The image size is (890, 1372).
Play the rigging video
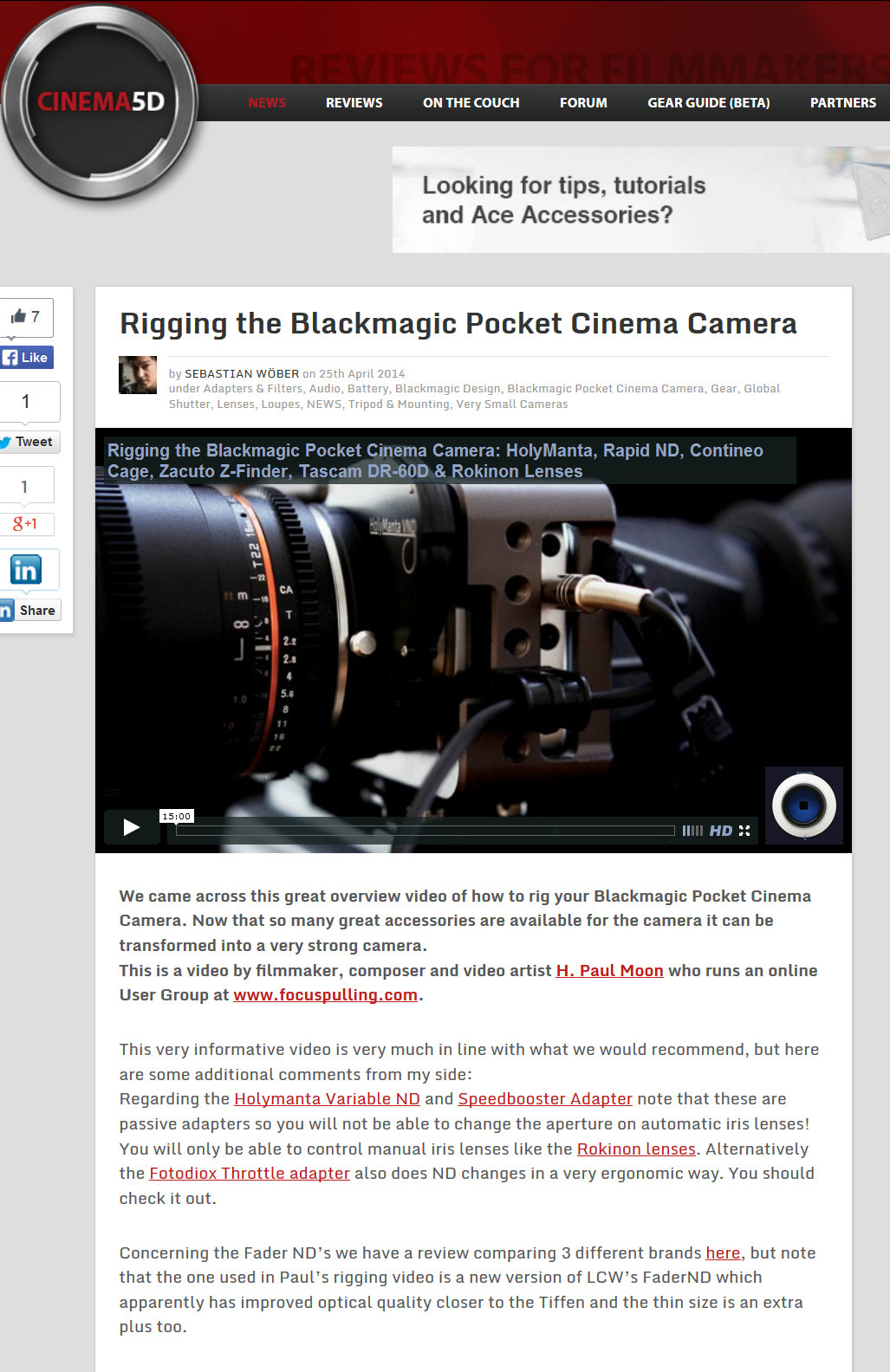[132, 827]
